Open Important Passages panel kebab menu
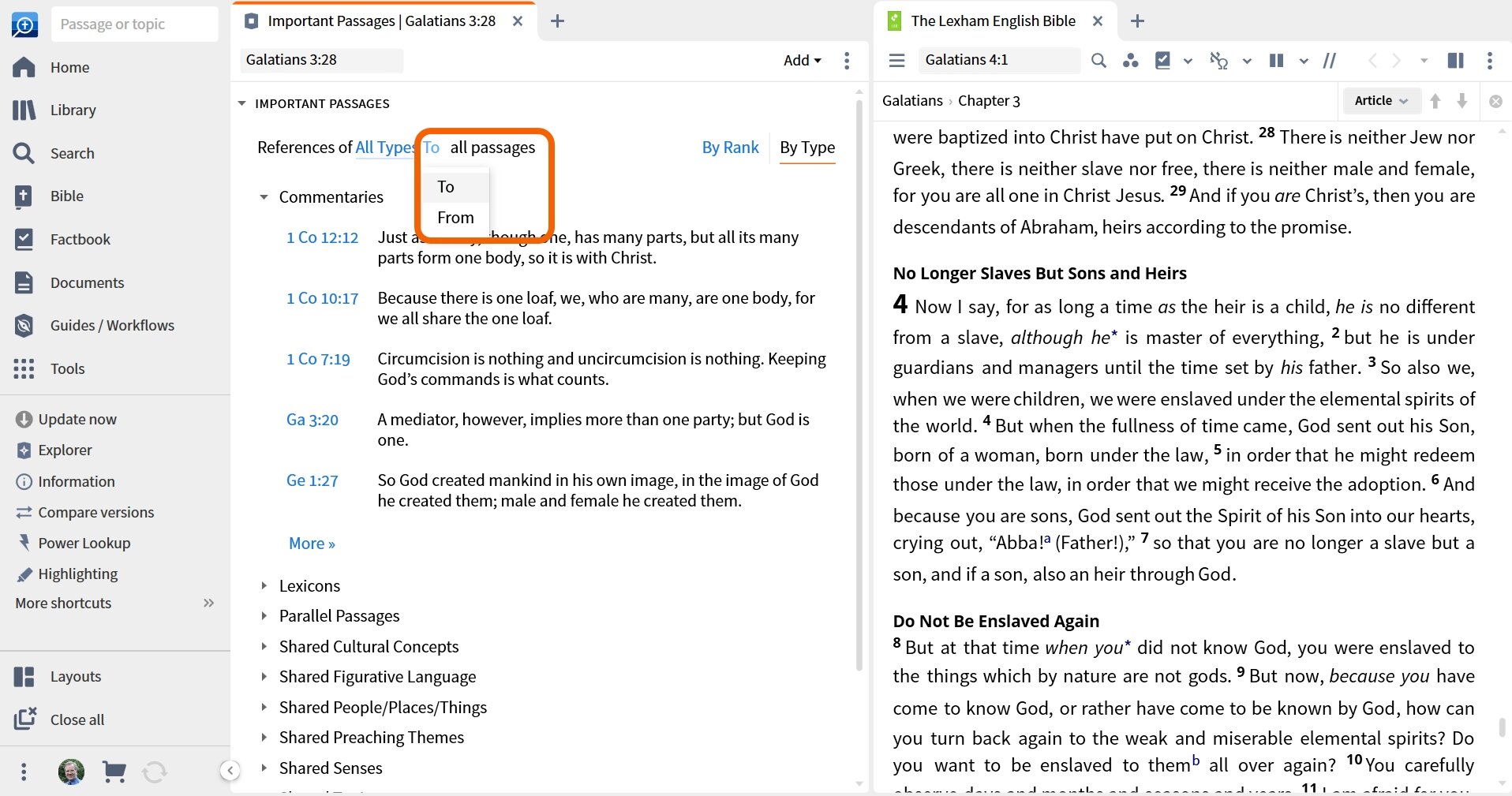The image size is (1512, 796). click(x=847, y=60)
